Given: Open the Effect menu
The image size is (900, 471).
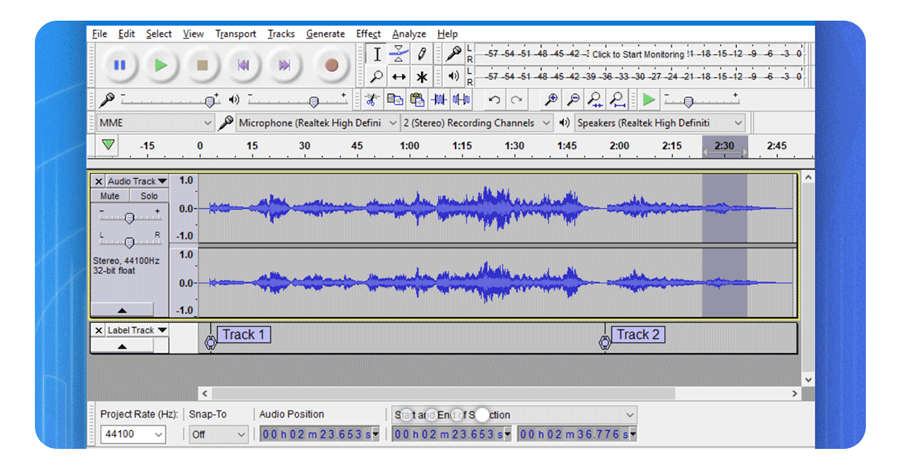Looking at the screenshot, I should click(x=368, y=34).
